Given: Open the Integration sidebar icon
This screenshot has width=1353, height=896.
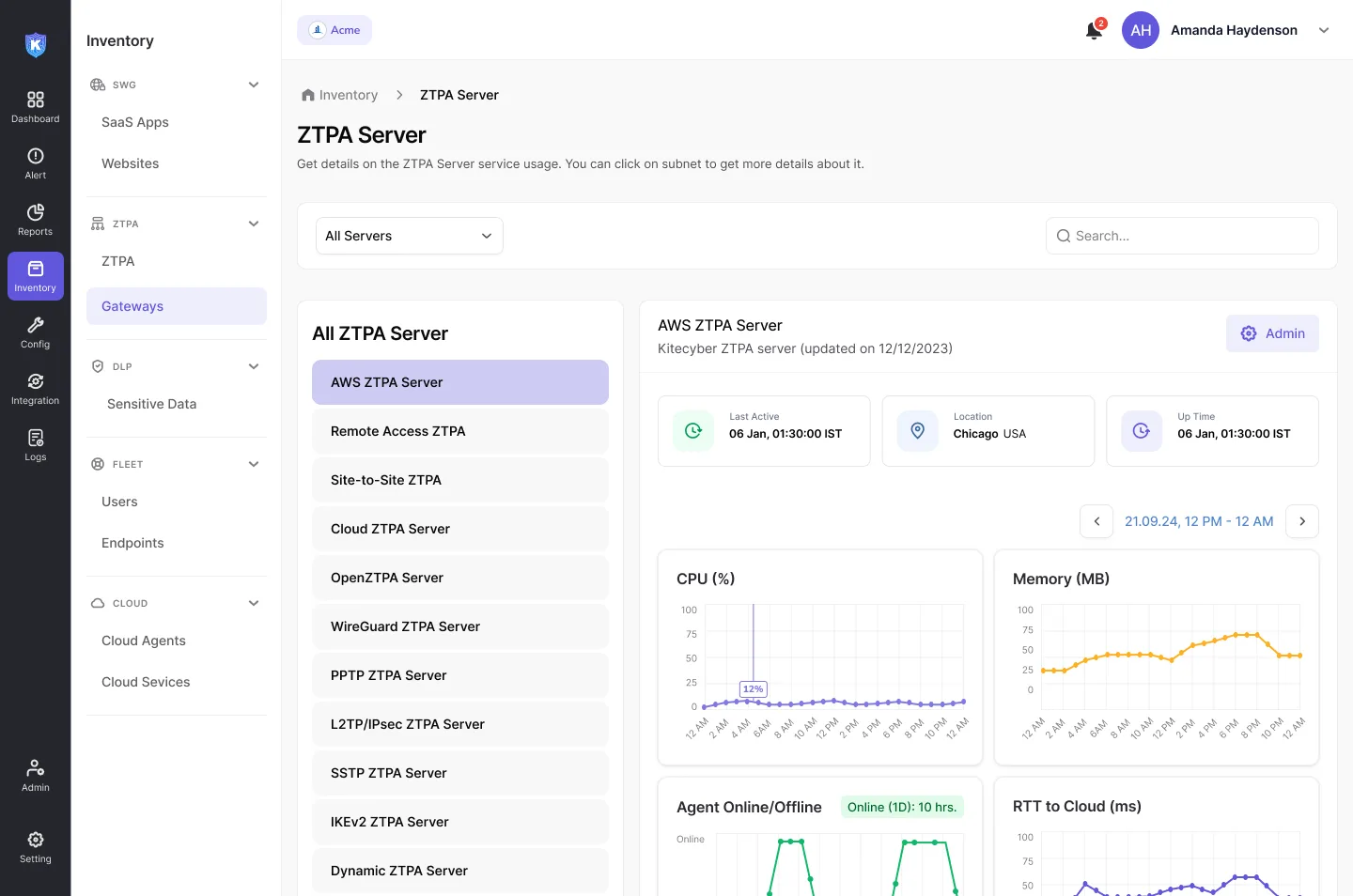Looking at the screenshot, I should (35, 389).
